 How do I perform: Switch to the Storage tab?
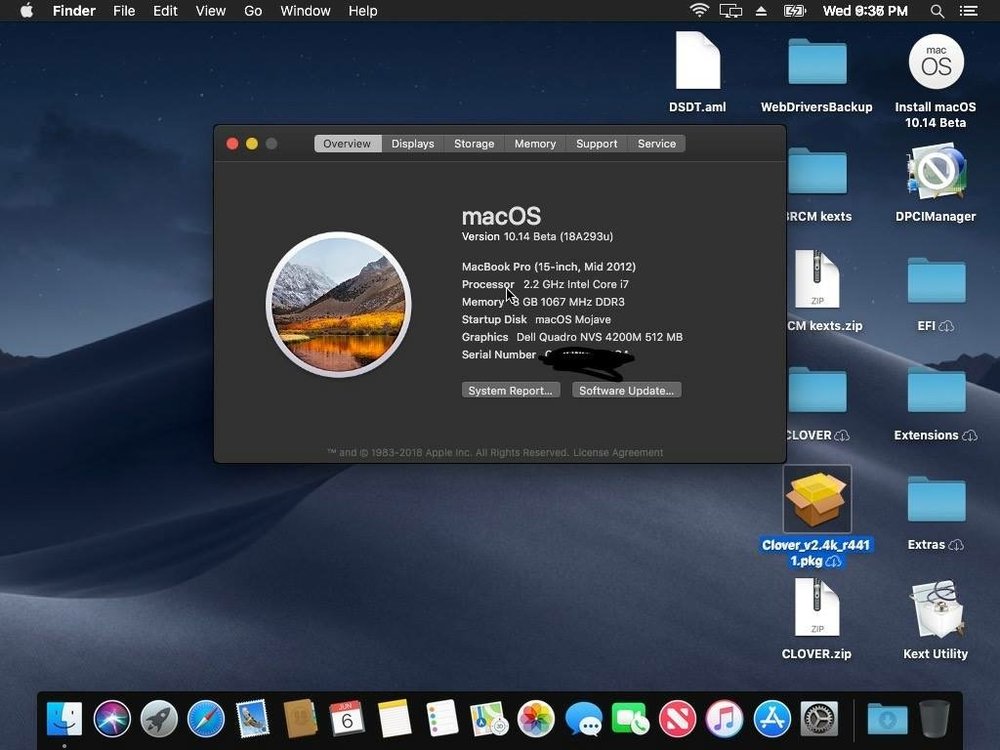coord(474,144)
